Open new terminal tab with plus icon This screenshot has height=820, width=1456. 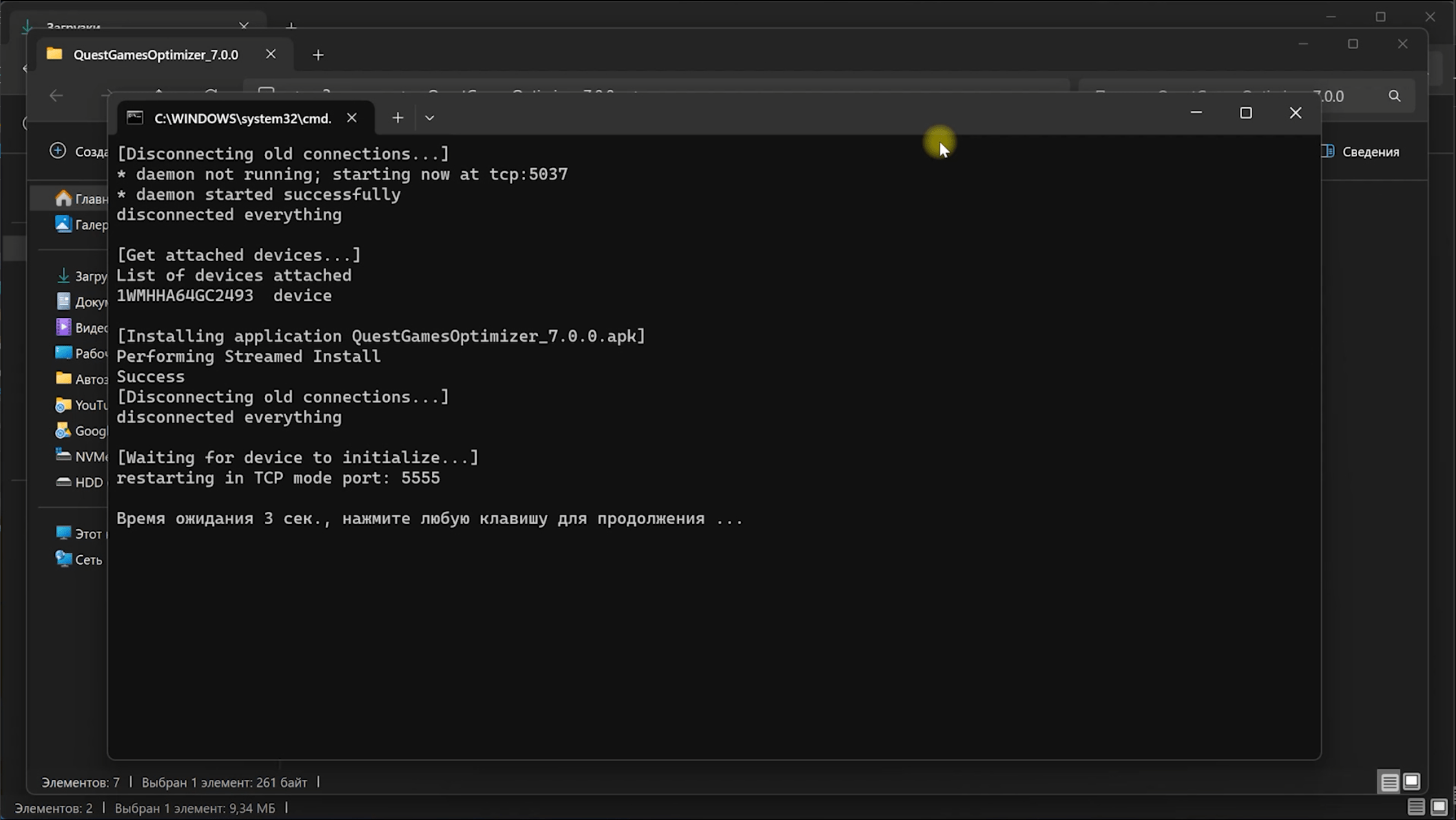(x=397, y=118)
